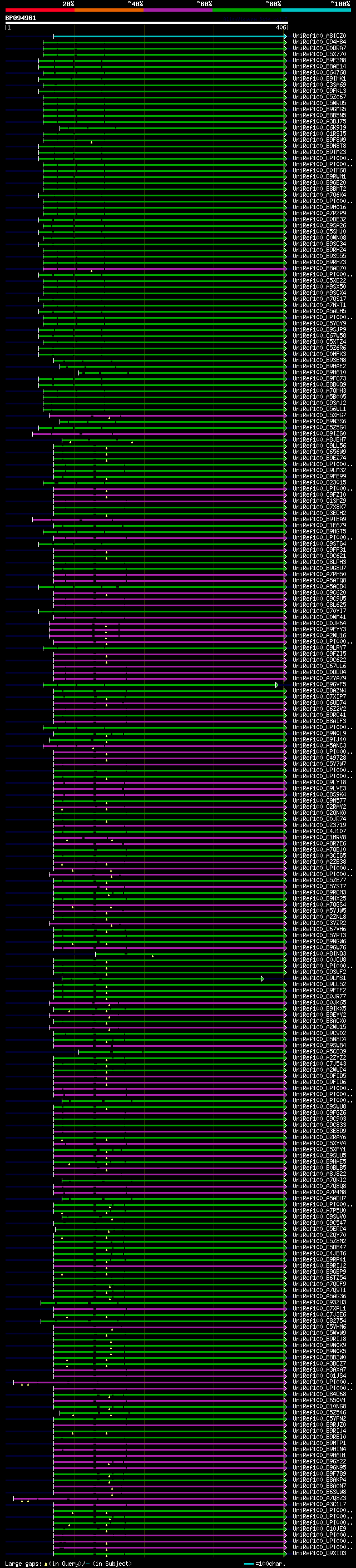Select hit label UniRef100_Q1RSI5
356x1568 pixels.
[319, 134]
